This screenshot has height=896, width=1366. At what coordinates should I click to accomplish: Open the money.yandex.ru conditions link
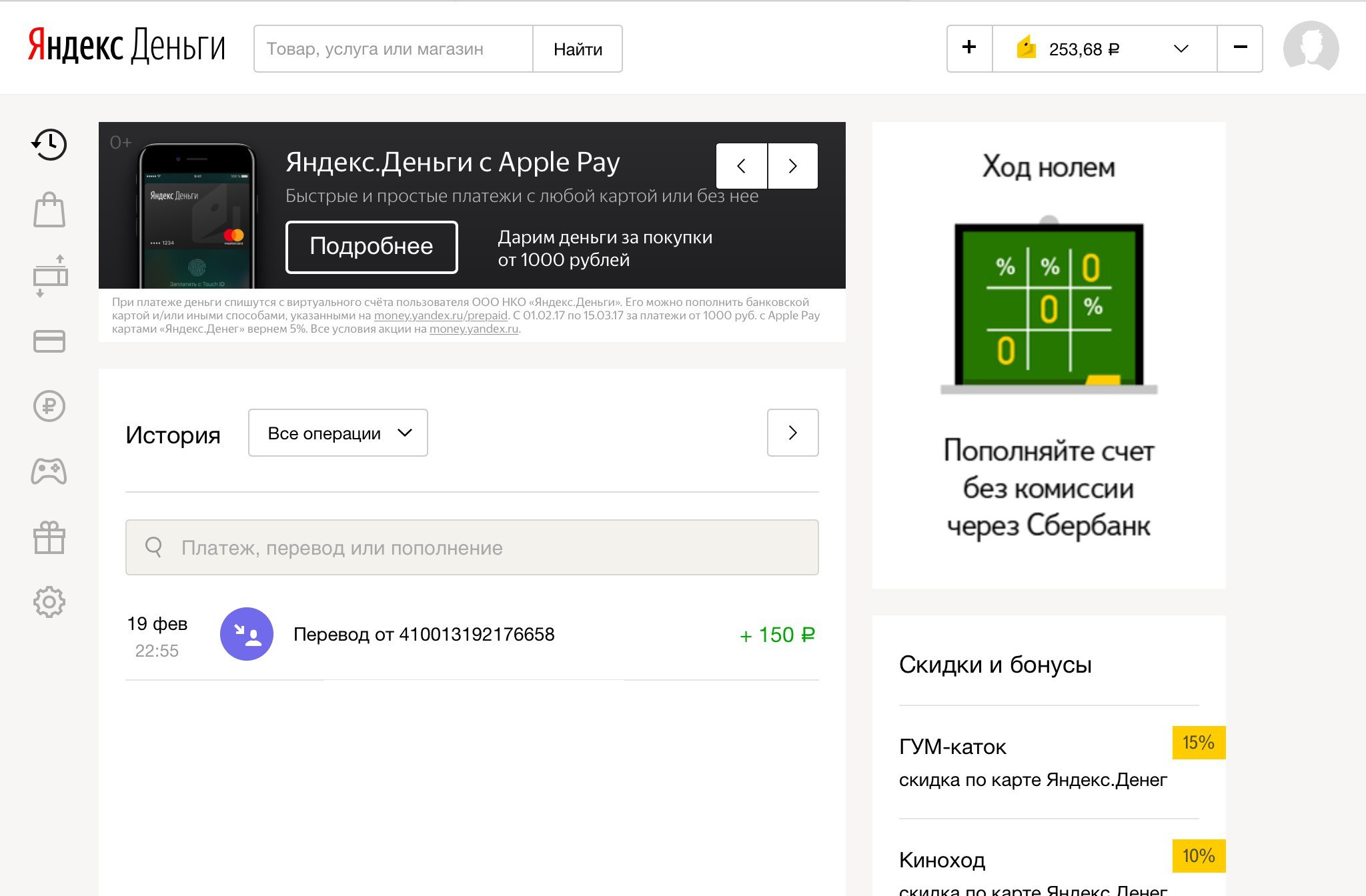tap(474, 329)
